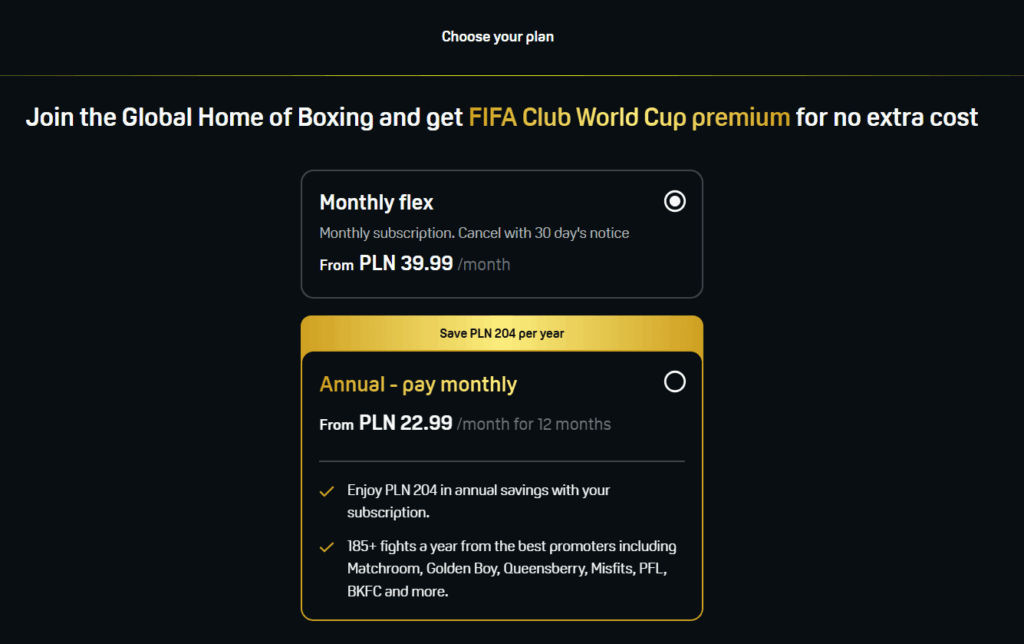Click the checkmark icon beside annual savings
Screen dimensions: 1024x644
[327, 491]
